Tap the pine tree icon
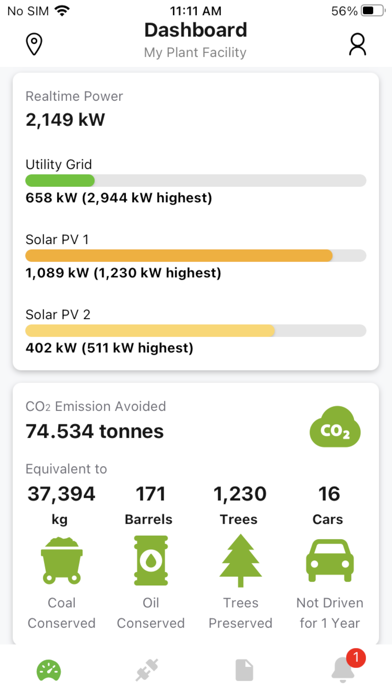Screen dimensions: 392x696 240,561
